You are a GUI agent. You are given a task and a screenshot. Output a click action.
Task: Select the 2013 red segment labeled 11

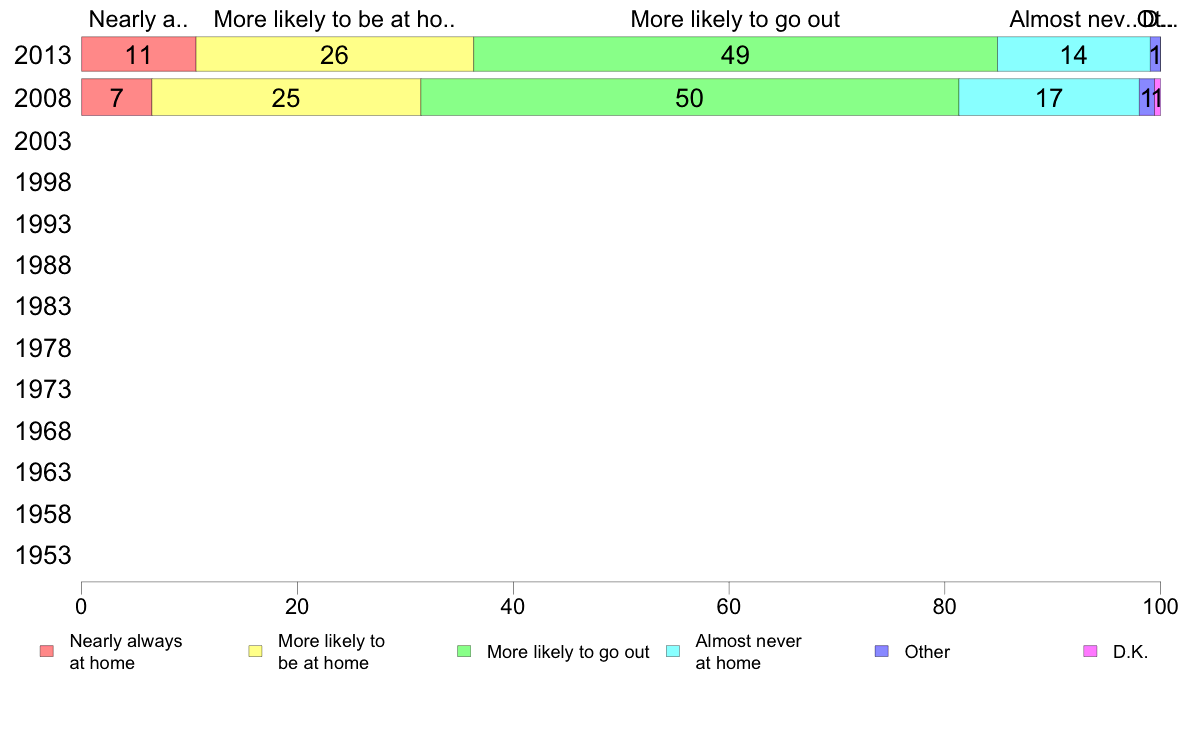[x=139, y=55]
